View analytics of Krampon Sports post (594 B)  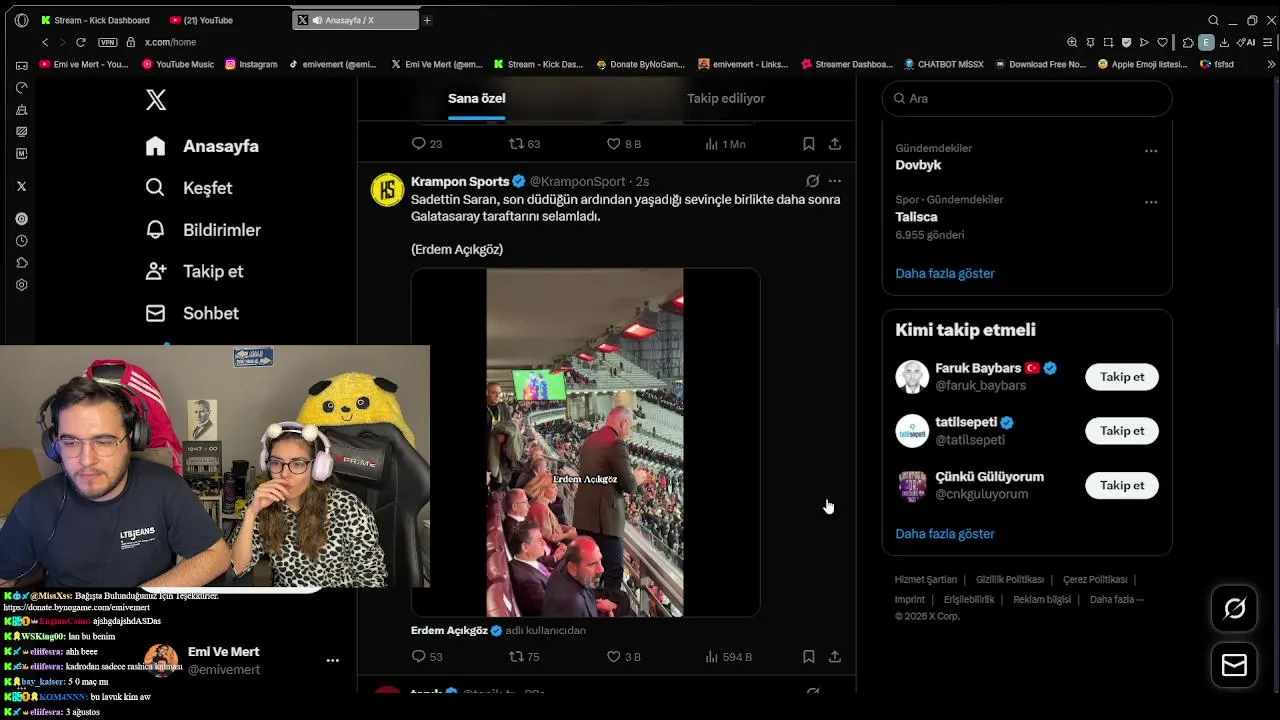coord(728,657)
